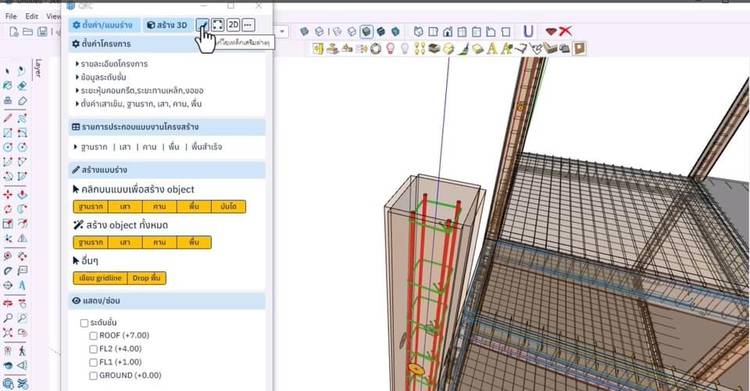Screen dimensions: 750x391
Task: Click ฐานราก in create-all objects row
Action: (x=91, y=243)
